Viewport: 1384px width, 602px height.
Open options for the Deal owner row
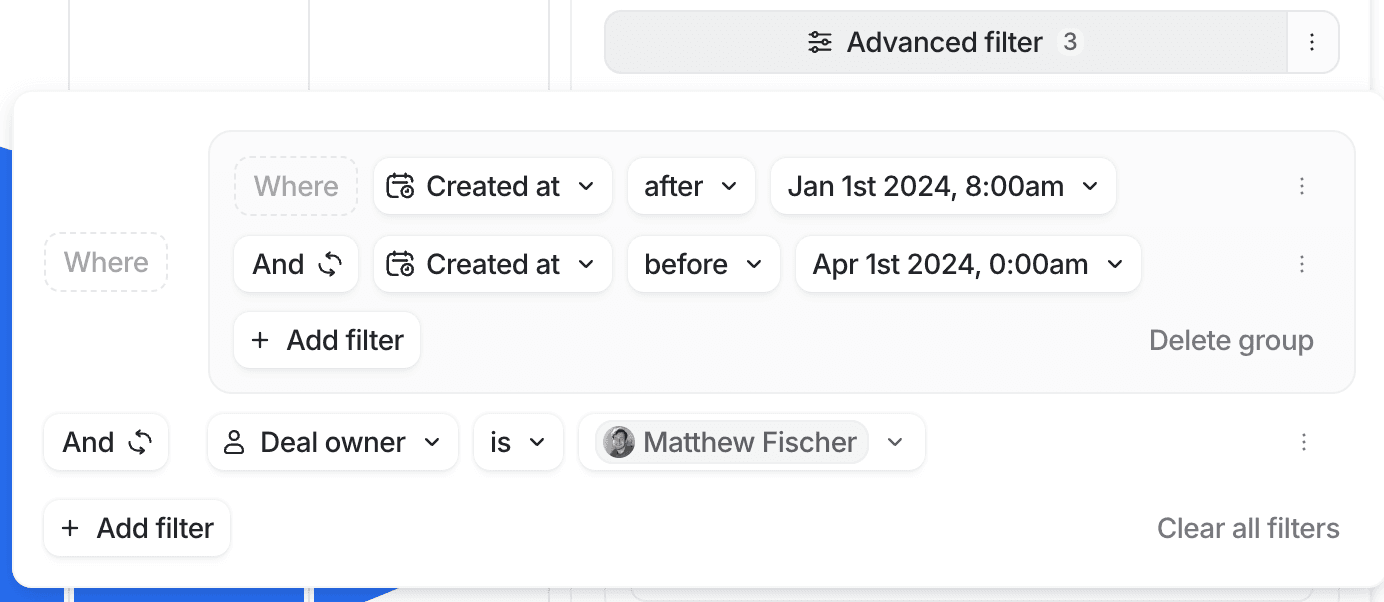pyautogui.click(x=1304, y=442)
